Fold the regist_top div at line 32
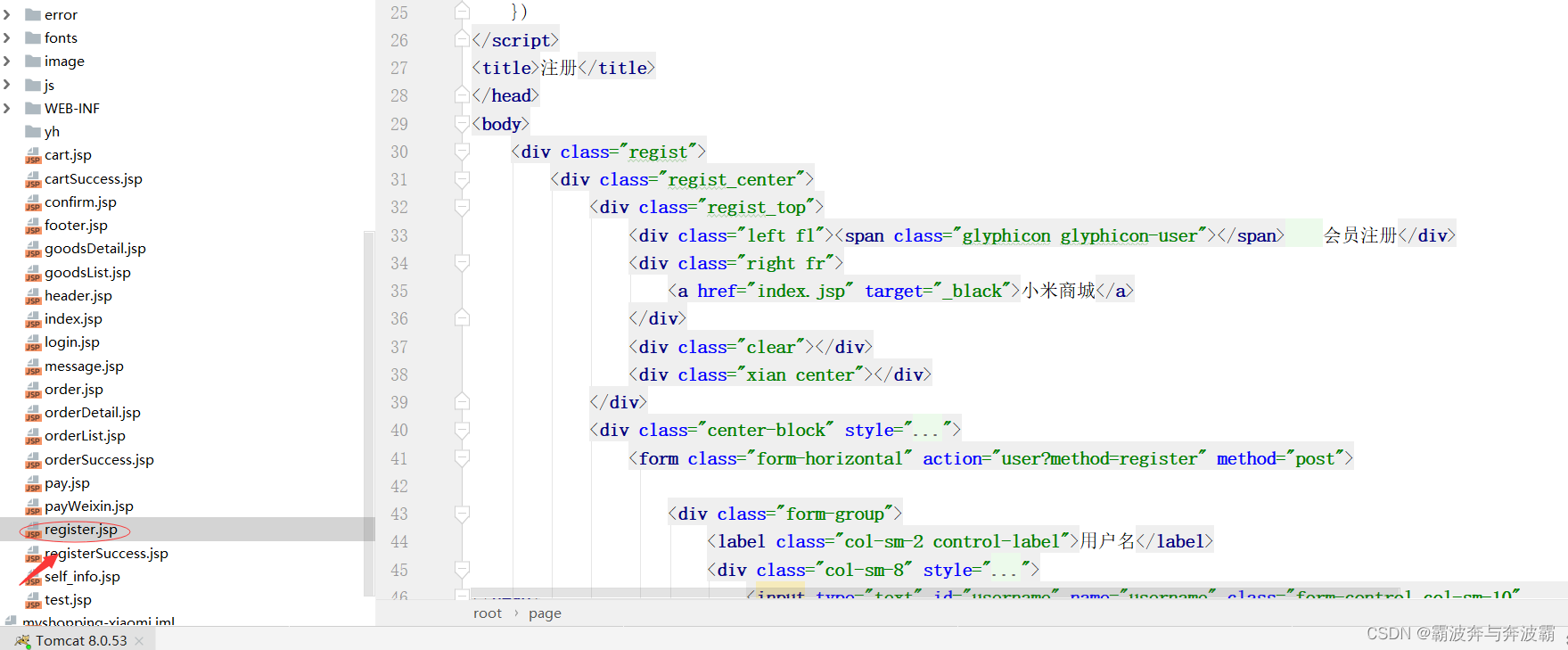 462,207
